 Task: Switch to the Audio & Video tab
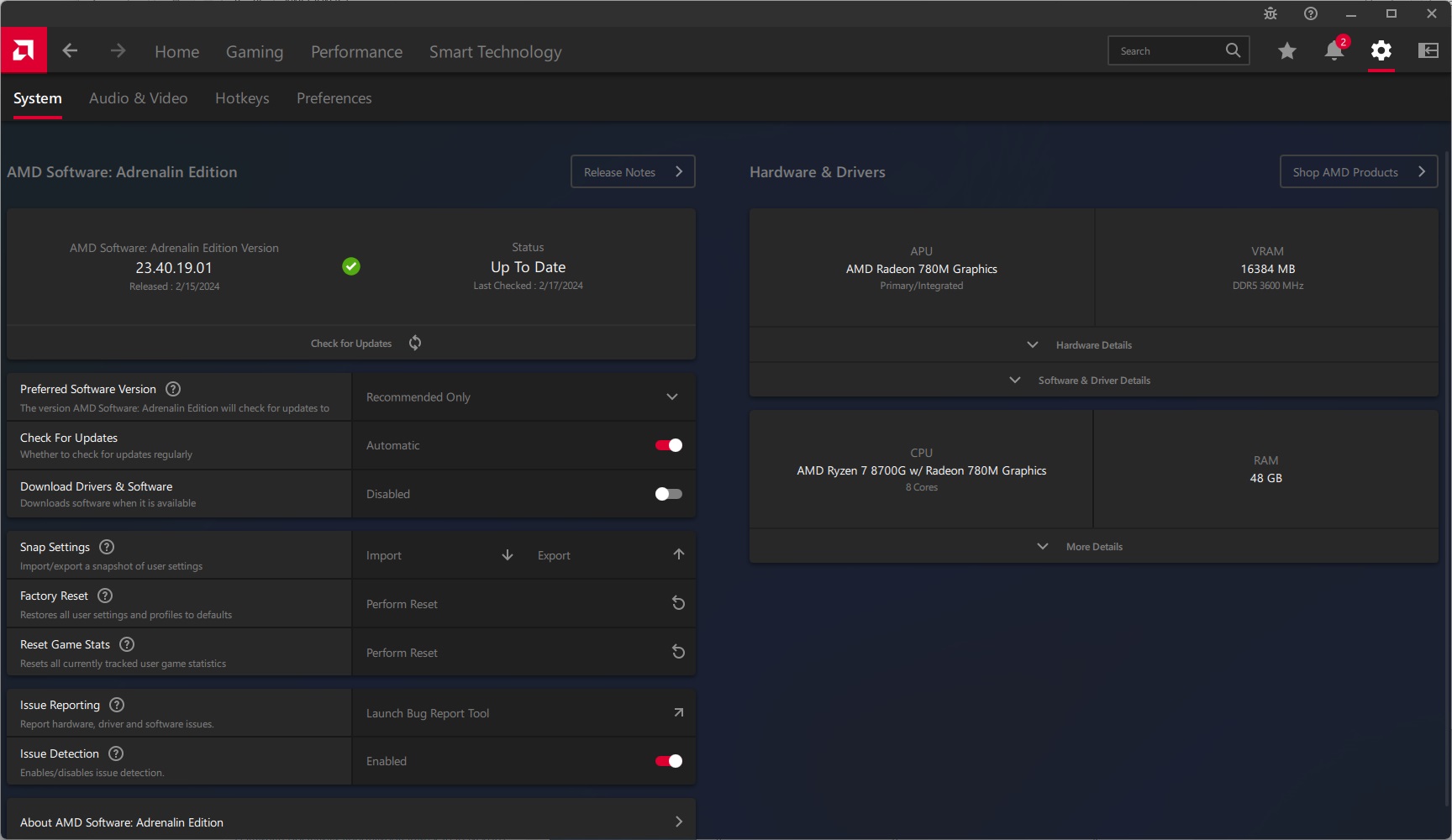point(139,98)
